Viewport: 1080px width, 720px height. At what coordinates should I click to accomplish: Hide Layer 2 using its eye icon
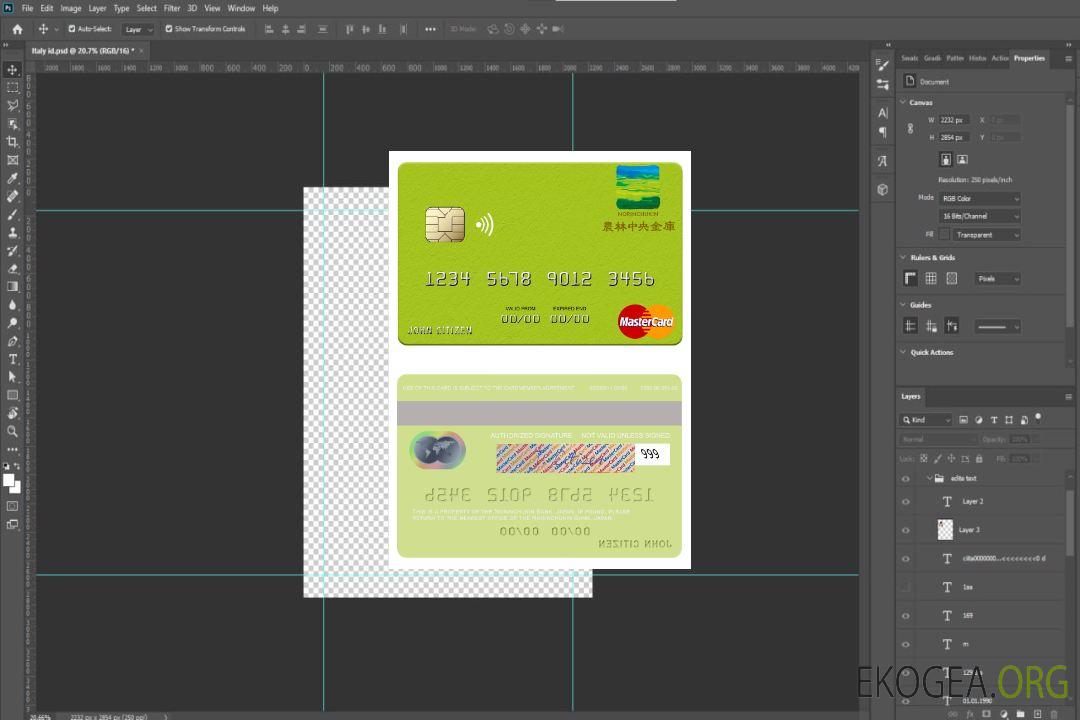(x=906, y=502)
